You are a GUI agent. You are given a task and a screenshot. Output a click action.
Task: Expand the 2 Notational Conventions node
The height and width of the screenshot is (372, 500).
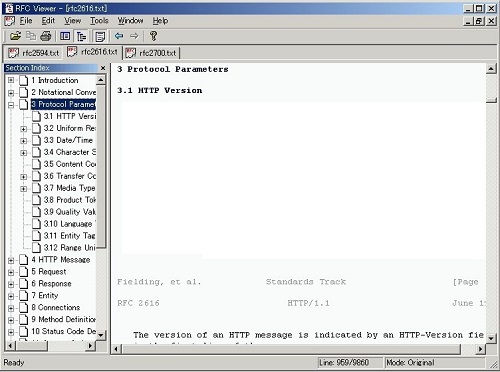(x=11, y=93)
